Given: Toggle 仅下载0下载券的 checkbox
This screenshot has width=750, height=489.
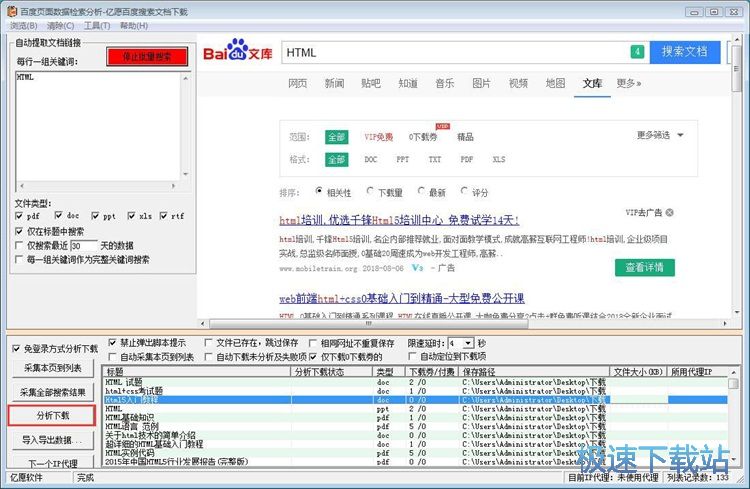Looking at the screenshot, I should [313, 357].
